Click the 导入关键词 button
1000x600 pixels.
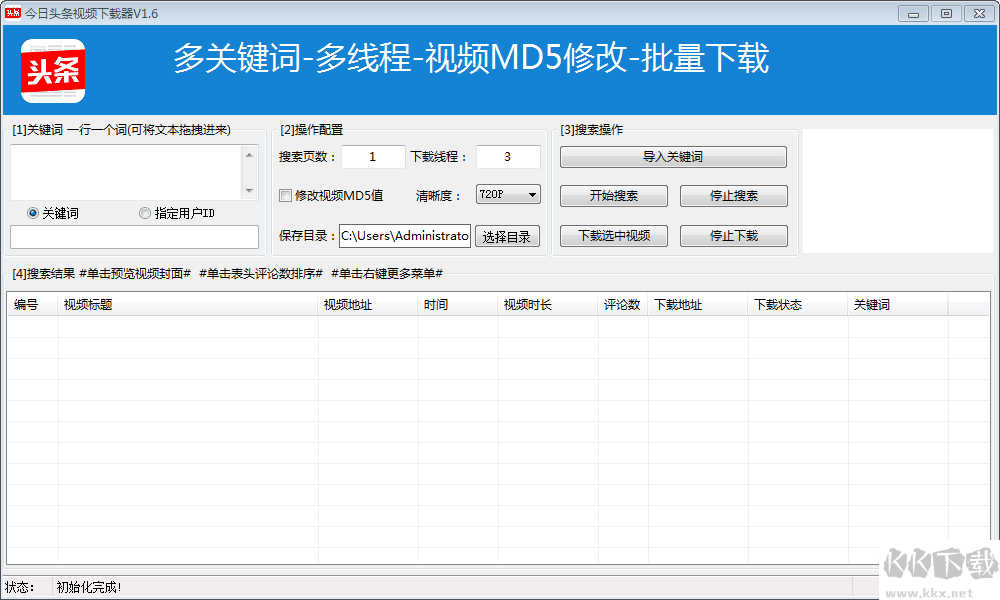pos(673,157)
